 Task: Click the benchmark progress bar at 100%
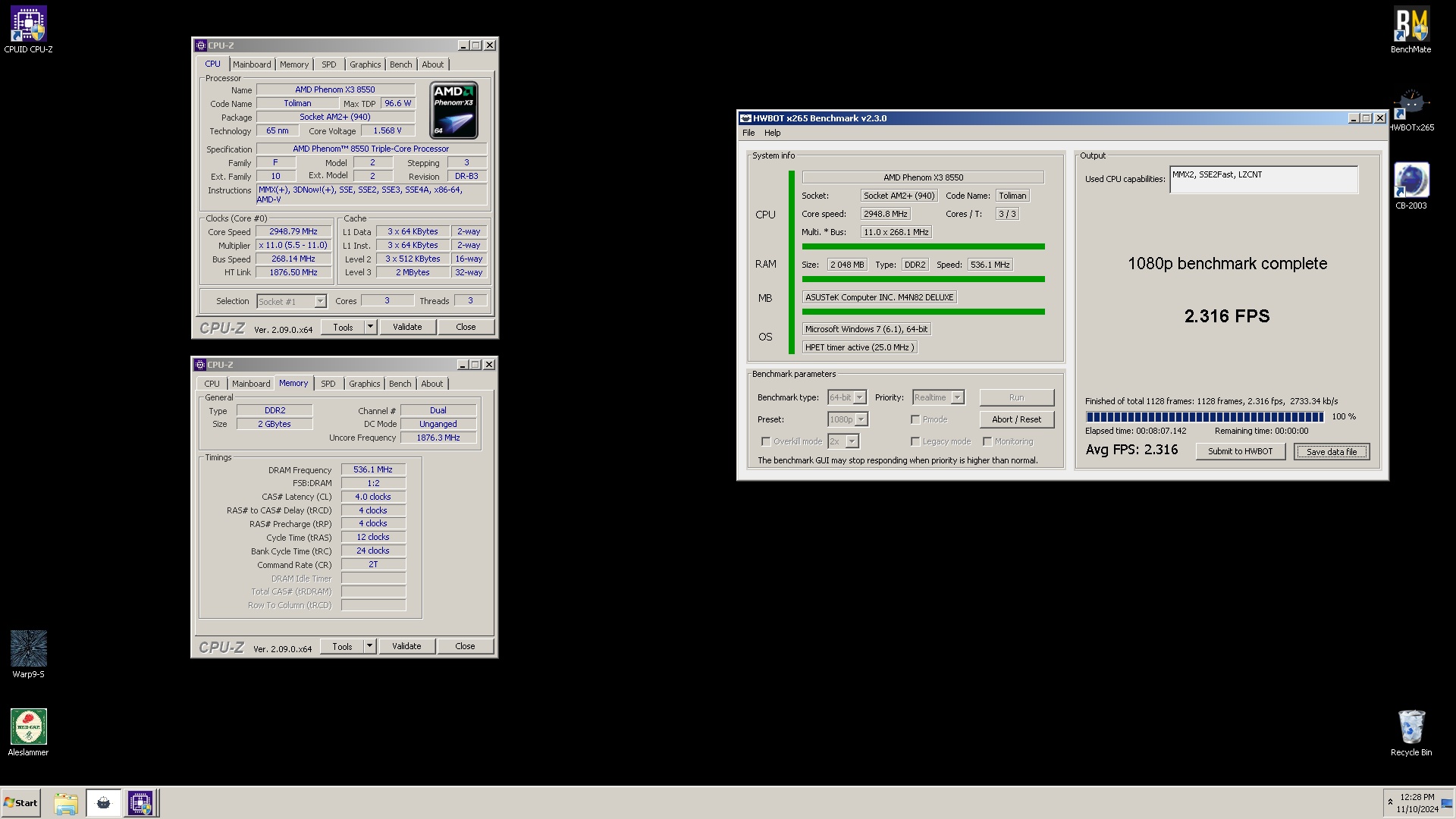(1204, 416)
